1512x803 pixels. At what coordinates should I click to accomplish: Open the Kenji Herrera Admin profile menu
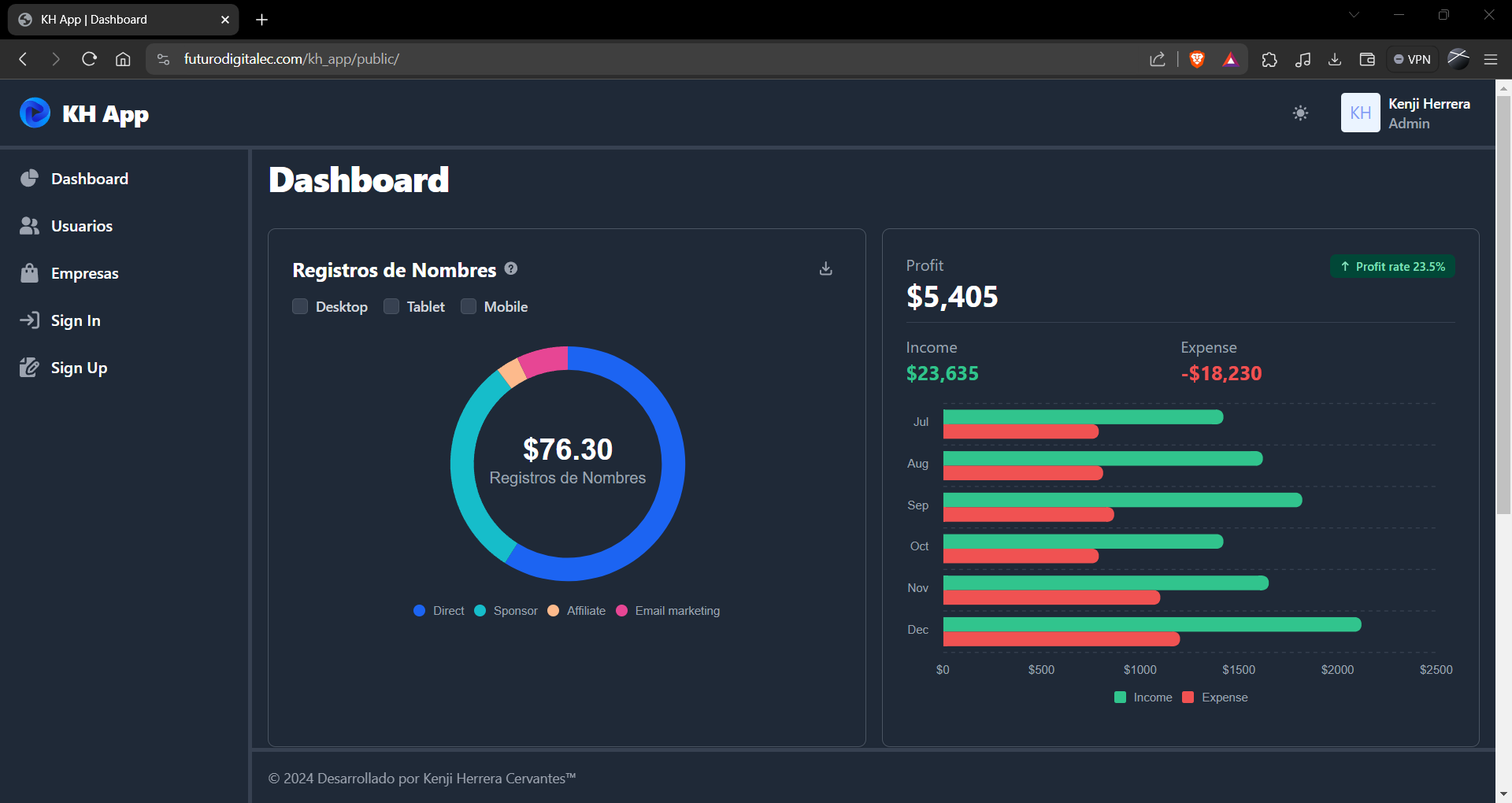[1406, 113]
